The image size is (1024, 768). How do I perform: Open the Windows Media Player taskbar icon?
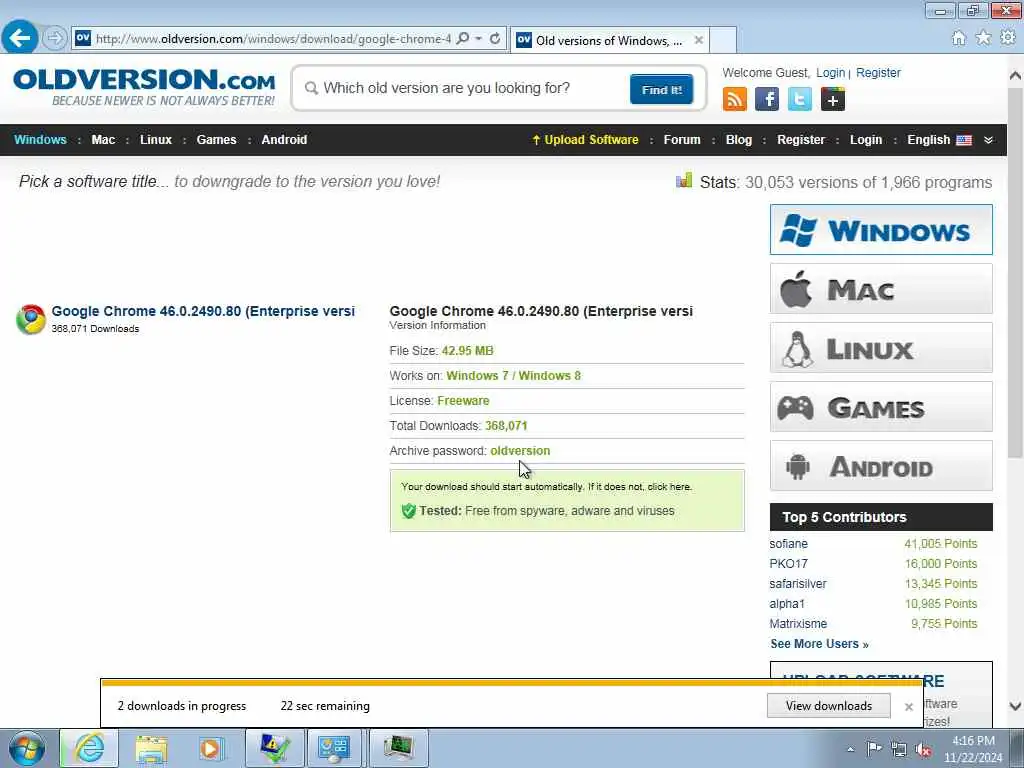click(211, 748)
